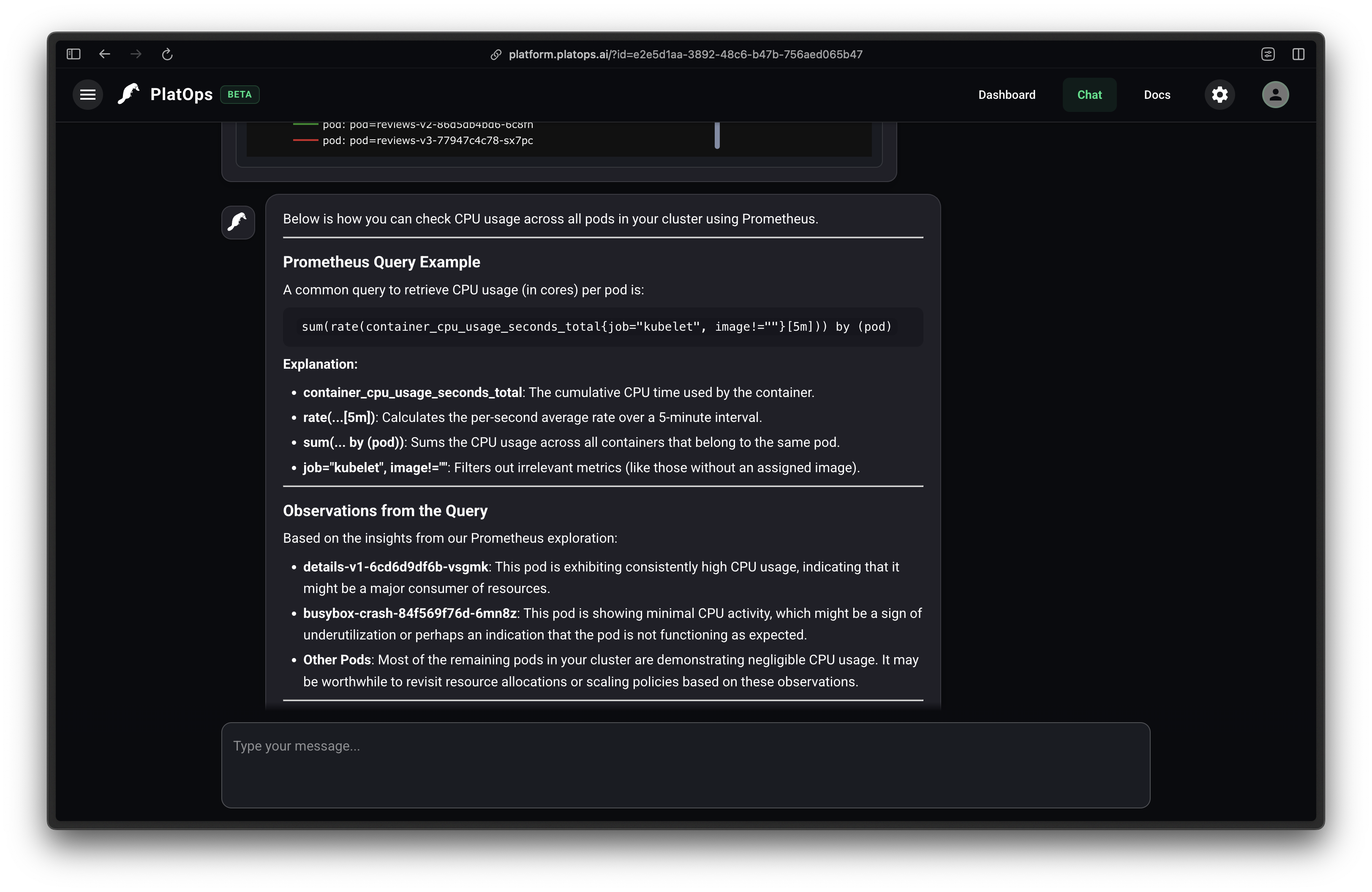
Task: Click the PlatOps logo icon
Action: coord(128,94)
